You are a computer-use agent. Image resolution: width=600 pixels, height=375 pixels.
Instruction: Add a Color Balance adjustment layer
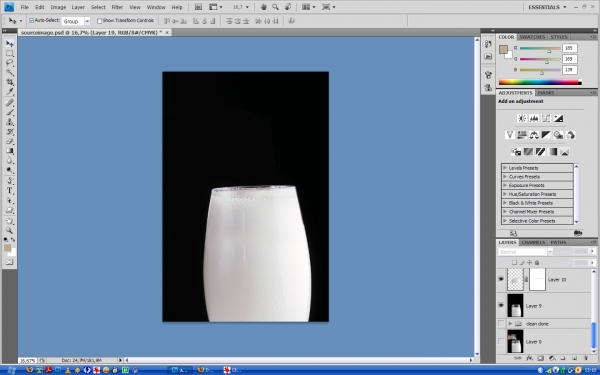point(534,135)
